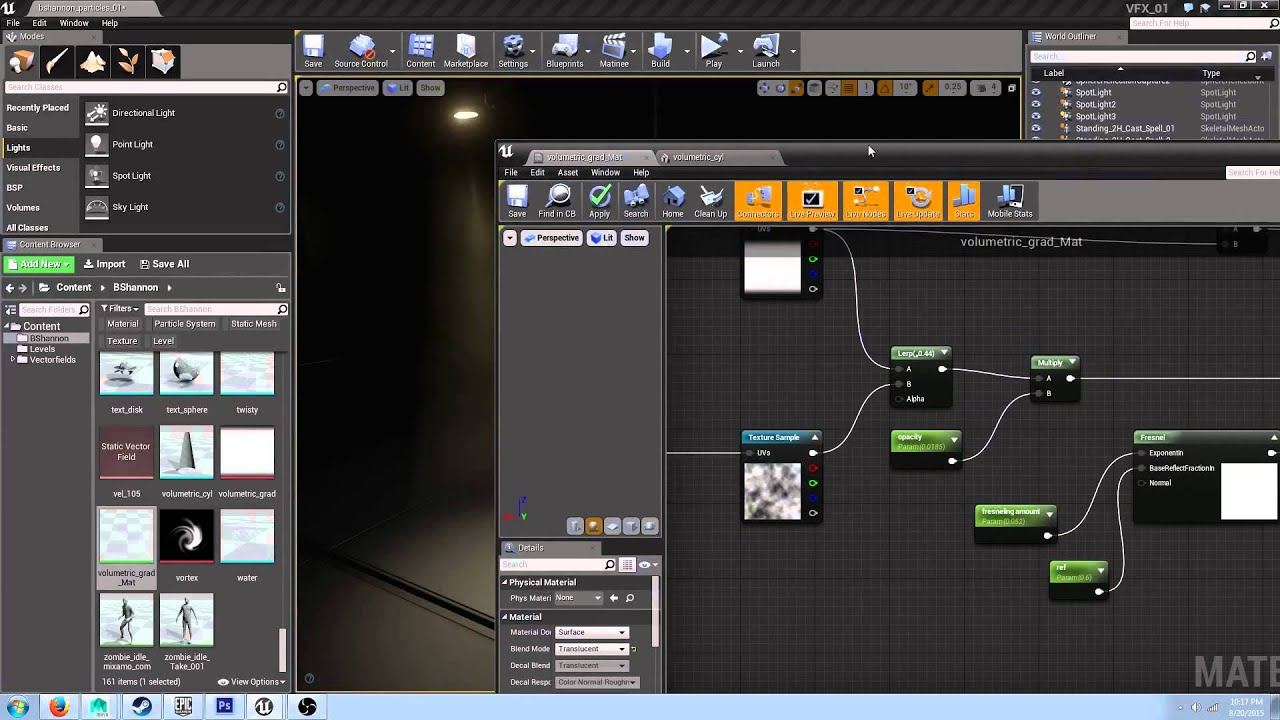Click Build in the main toolbar

pos(660,52)
